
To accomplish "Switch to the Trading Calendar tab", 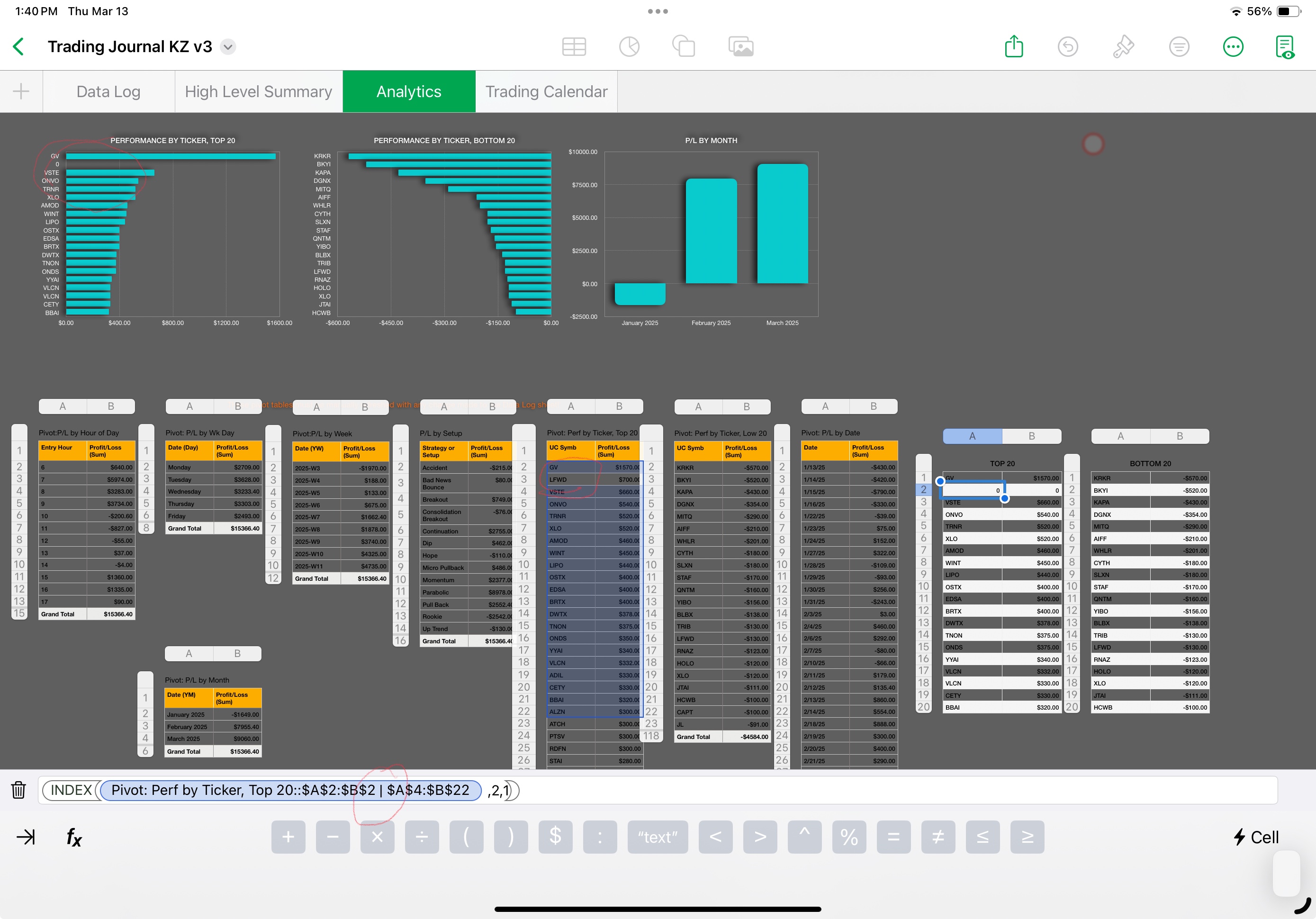I will point(546,92).
